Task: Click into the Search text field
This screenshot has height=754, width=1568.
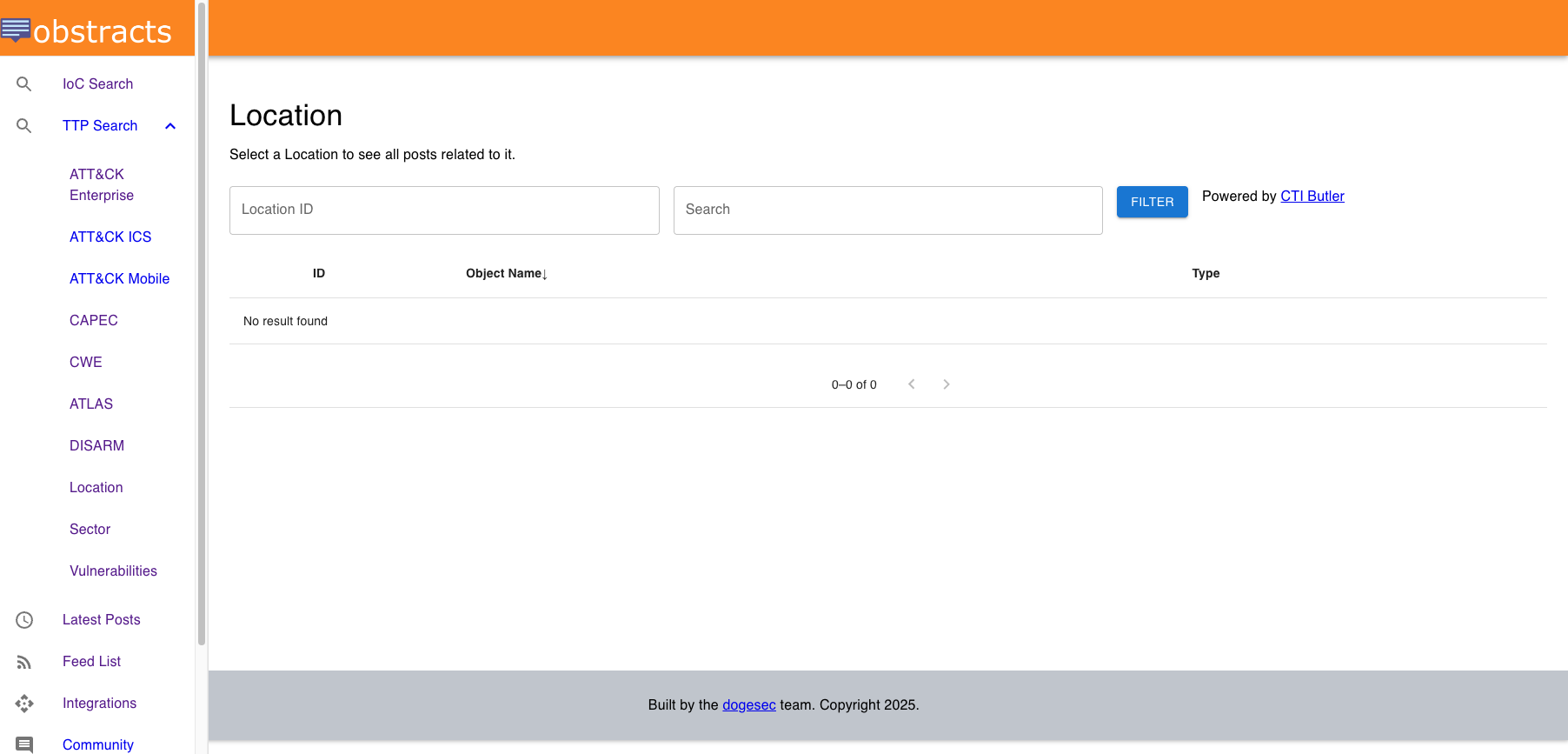Action: 887,210
